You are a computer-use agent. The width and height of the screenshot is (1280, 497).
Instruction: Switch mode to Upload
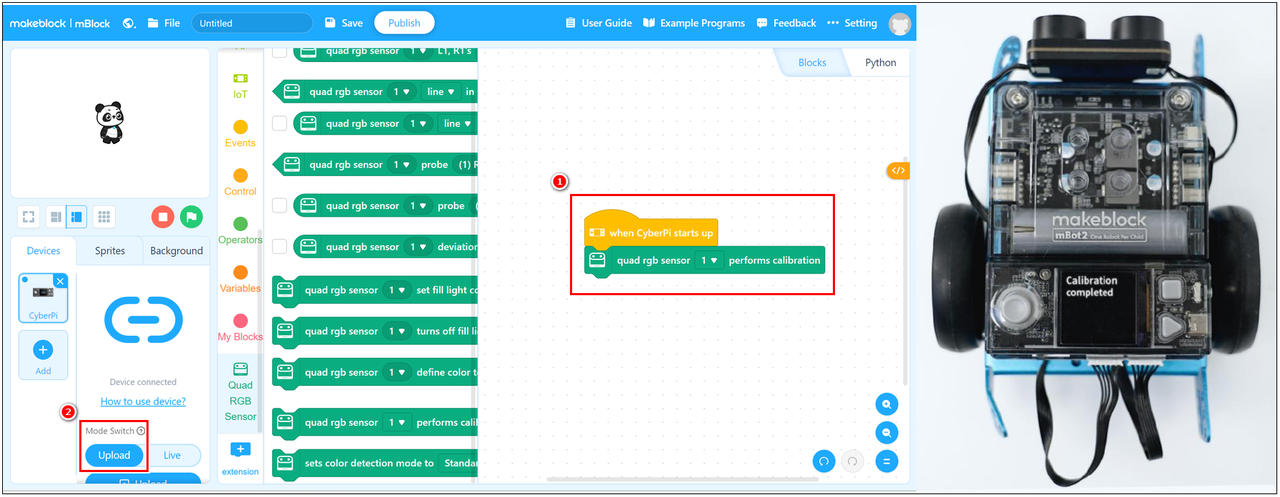pos(114,455)
